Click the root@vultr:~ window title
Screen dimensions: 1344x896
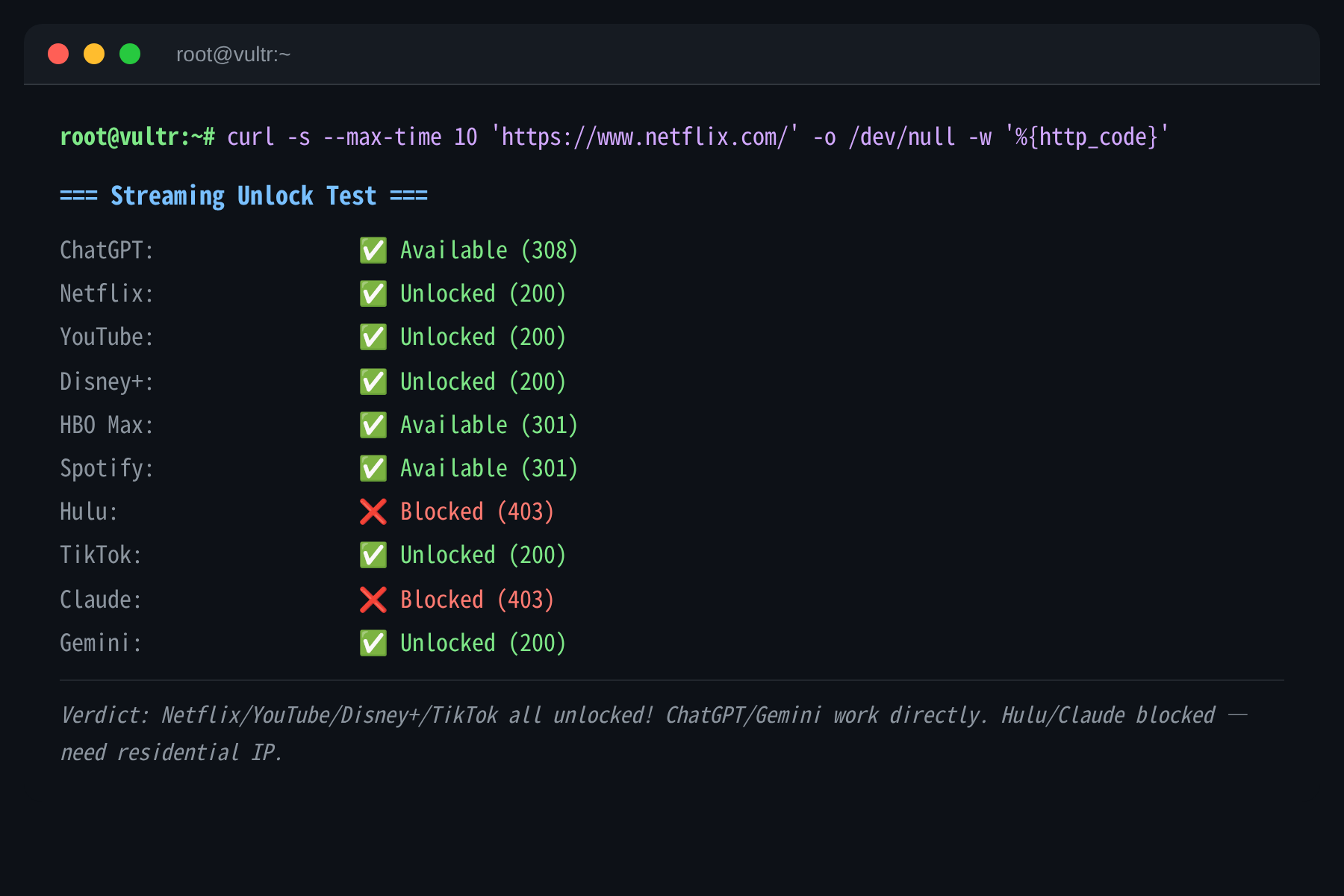(x=233, y=55)
